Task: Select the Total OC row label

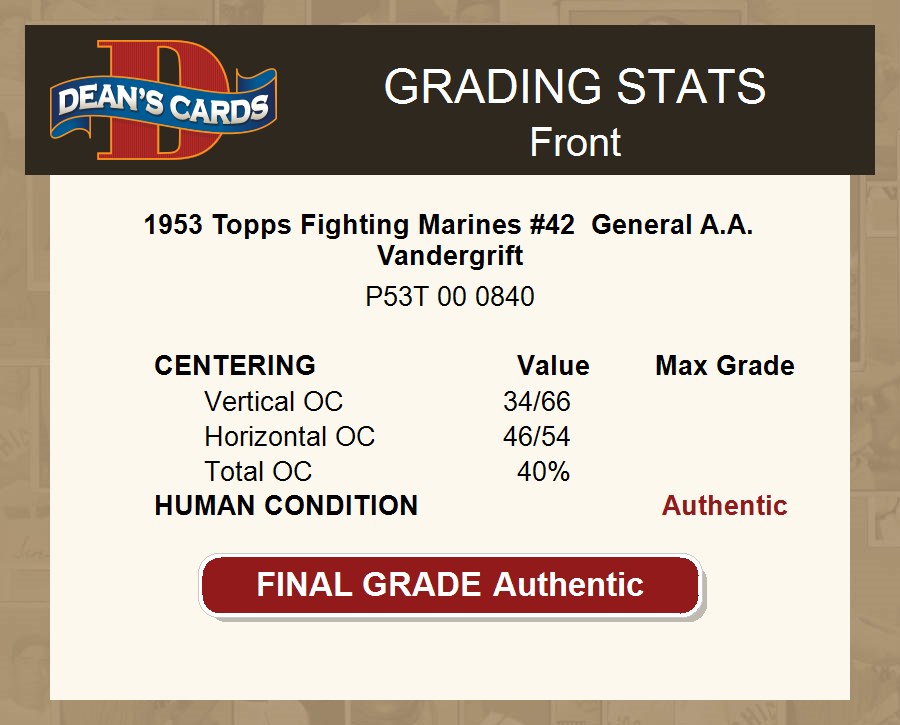Action: (x=258, y=471)
